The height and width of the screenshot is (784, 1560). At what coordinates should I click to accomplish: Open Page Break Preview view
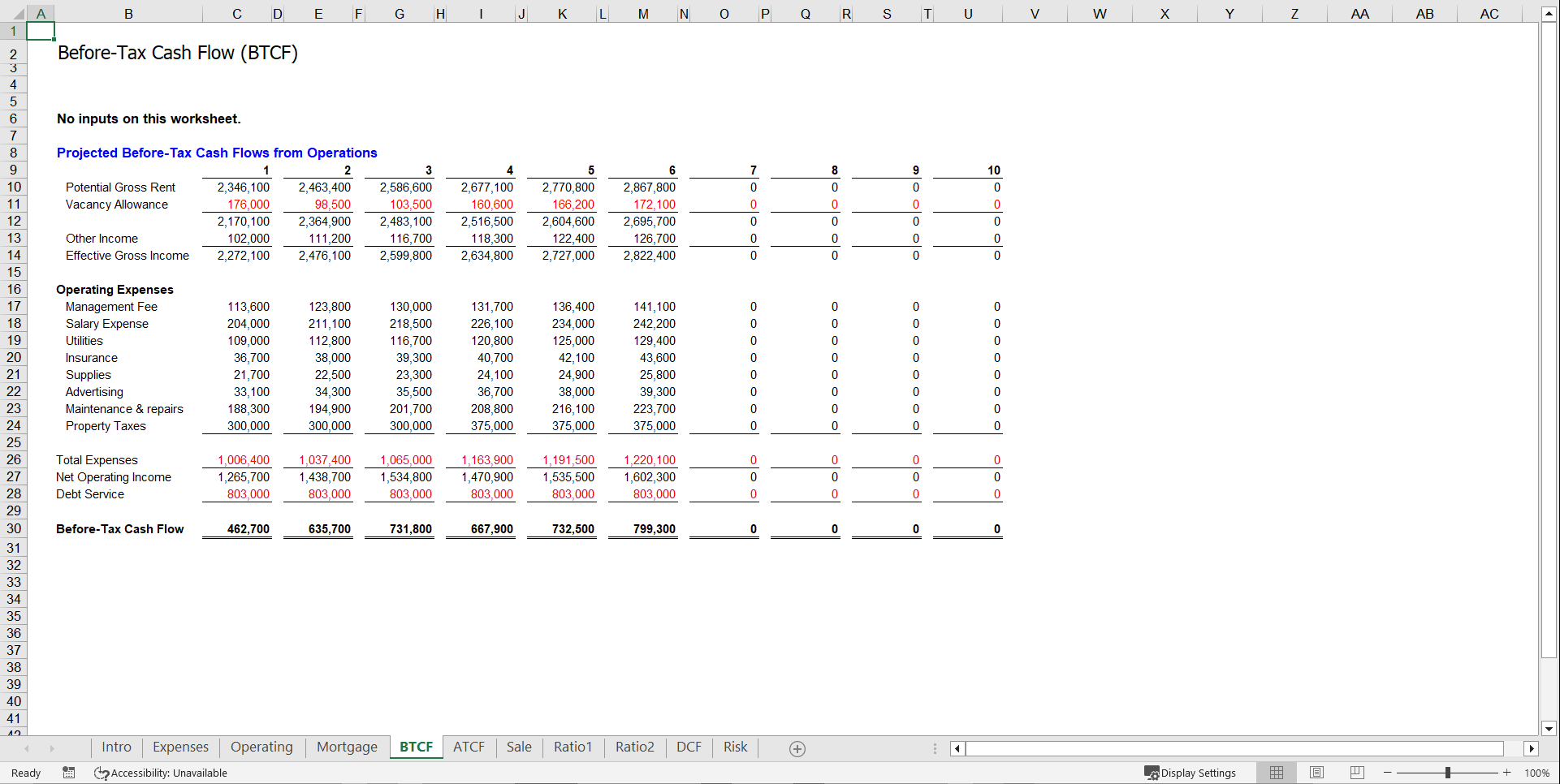pyautogui.click(x=1356, y=772)
